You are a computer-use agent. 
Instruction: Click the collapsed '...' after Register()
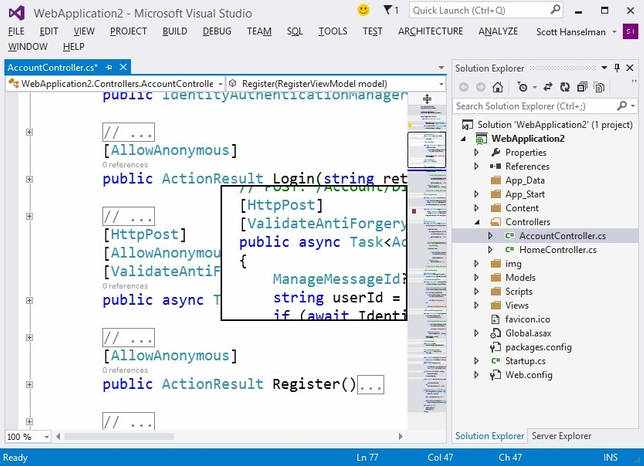tap(370, 385)
